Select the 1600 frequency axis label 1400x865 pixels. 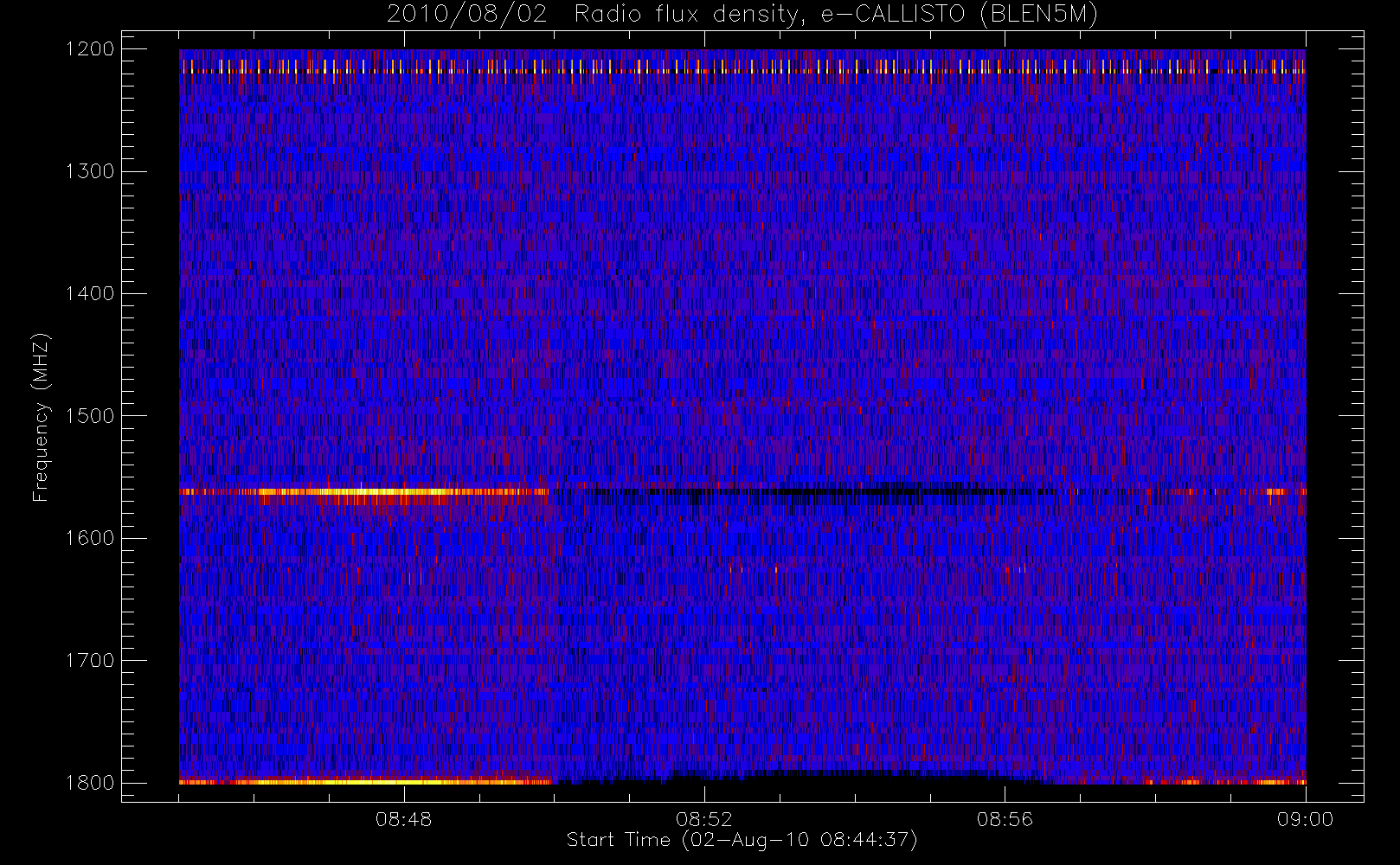coord(90,538)
